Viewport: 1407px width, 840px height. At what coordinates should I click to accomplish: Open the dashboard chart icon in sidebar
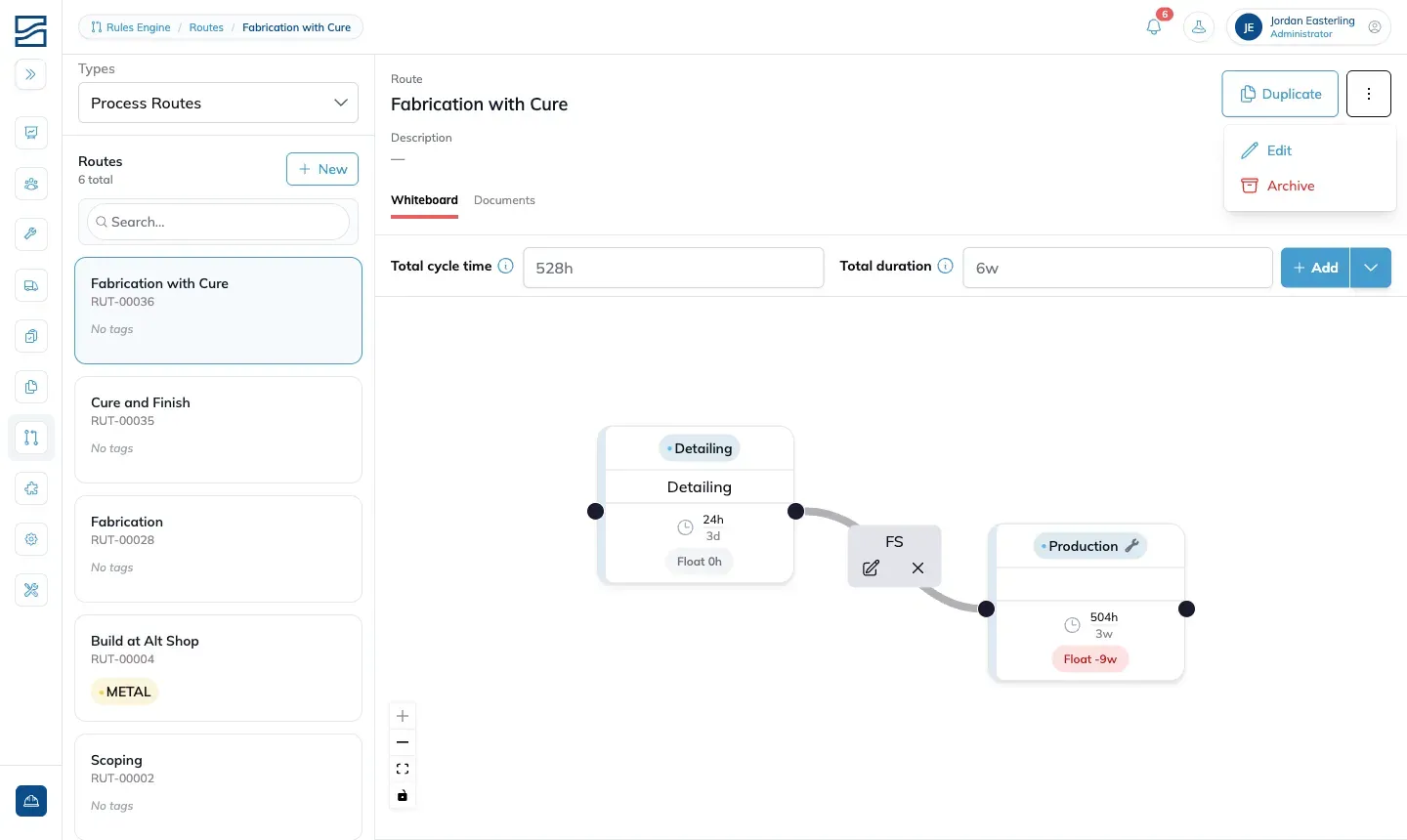31,133
